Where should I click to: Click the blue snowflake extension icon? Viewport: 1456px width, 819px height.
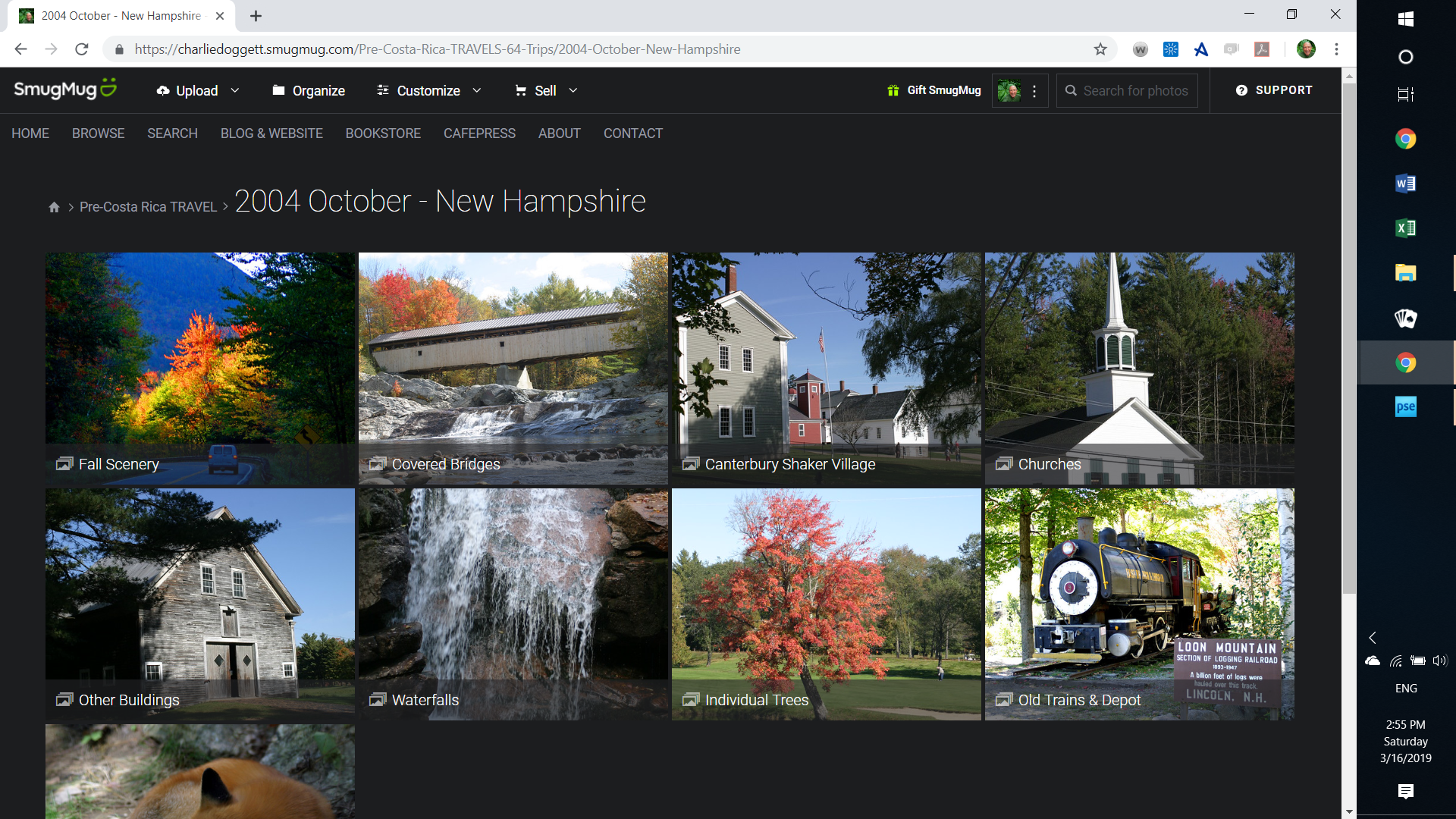pyautogui.click(x=1171, y=49)
